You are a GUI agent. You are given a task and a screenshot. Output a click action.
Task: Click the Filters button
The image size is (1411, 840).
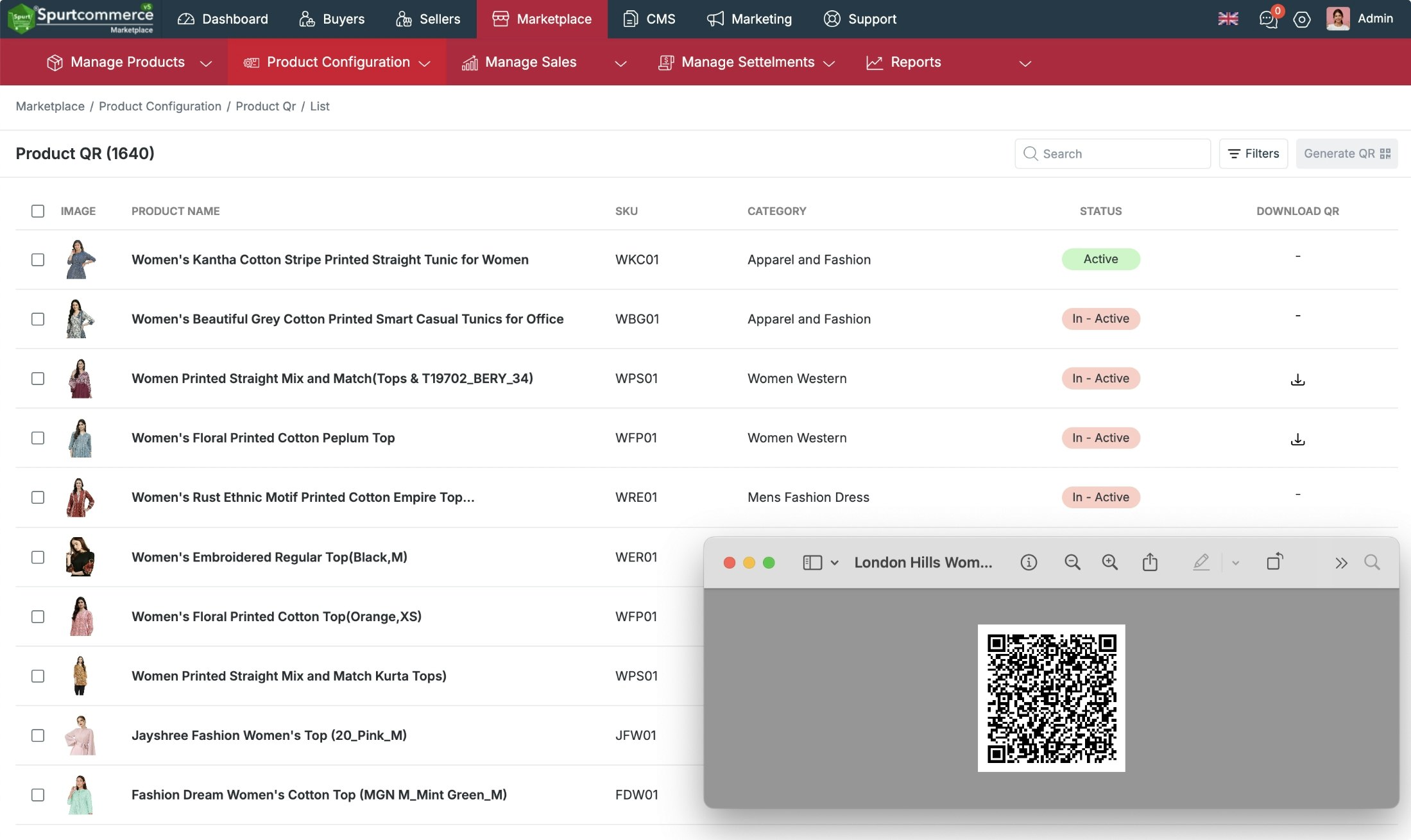(x=1253, y=153)
